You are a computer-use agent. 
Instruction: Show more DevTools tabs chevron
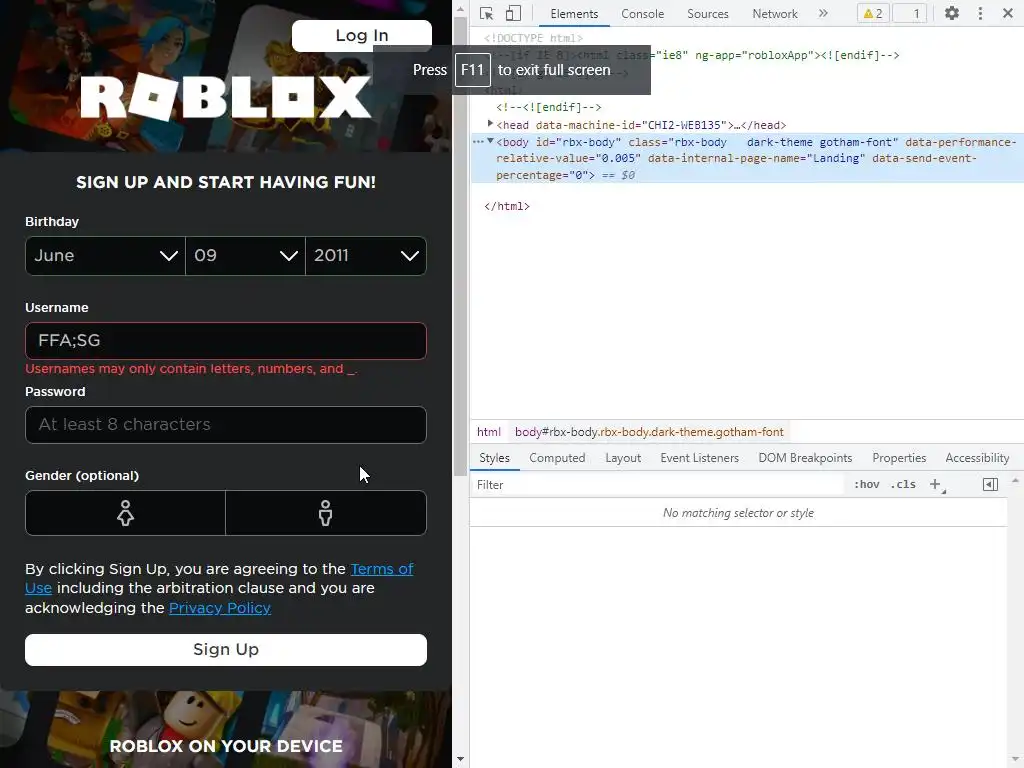[x=823, y=13]
